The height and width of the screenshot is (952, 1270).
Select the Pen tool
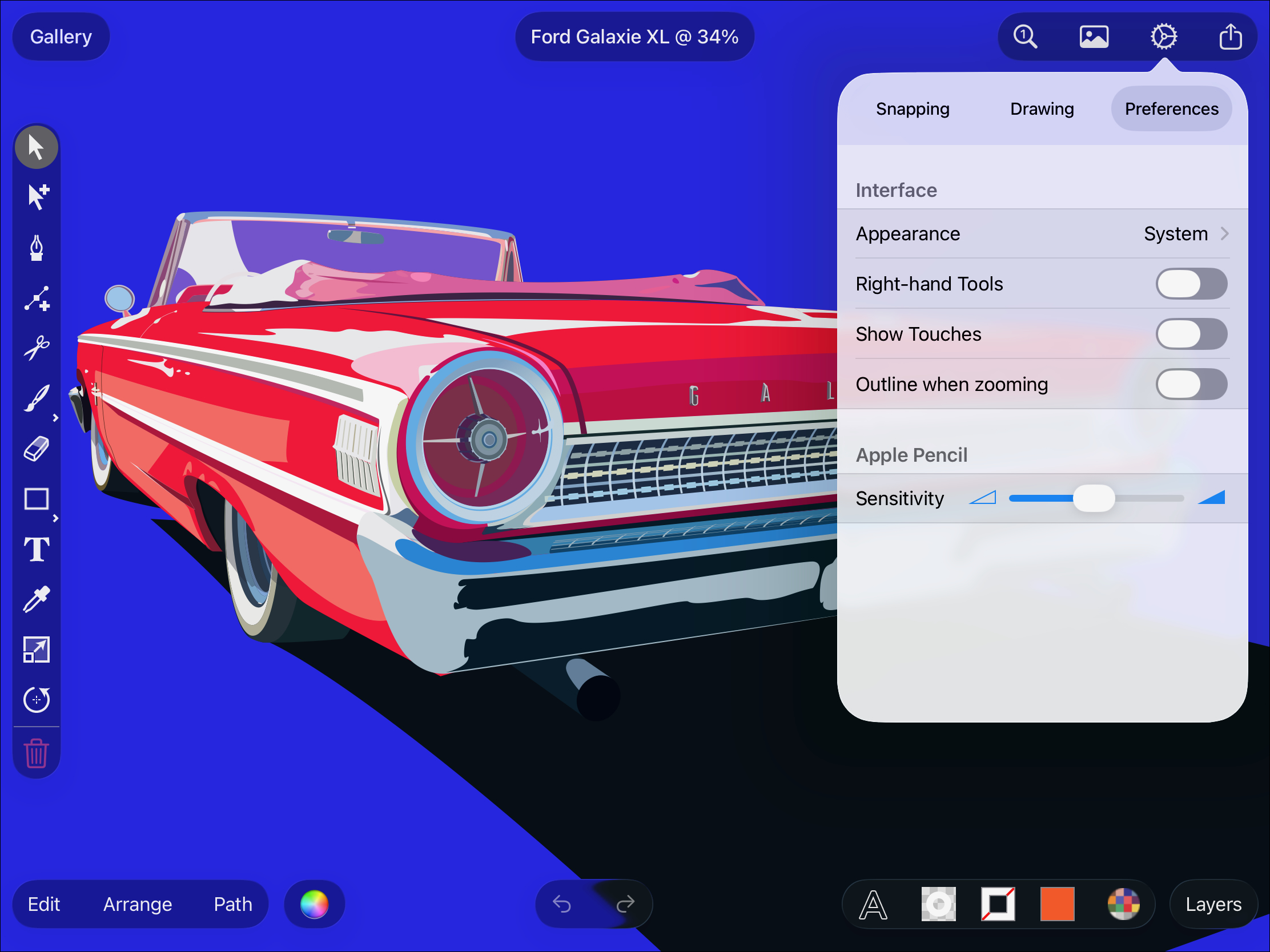36,248
